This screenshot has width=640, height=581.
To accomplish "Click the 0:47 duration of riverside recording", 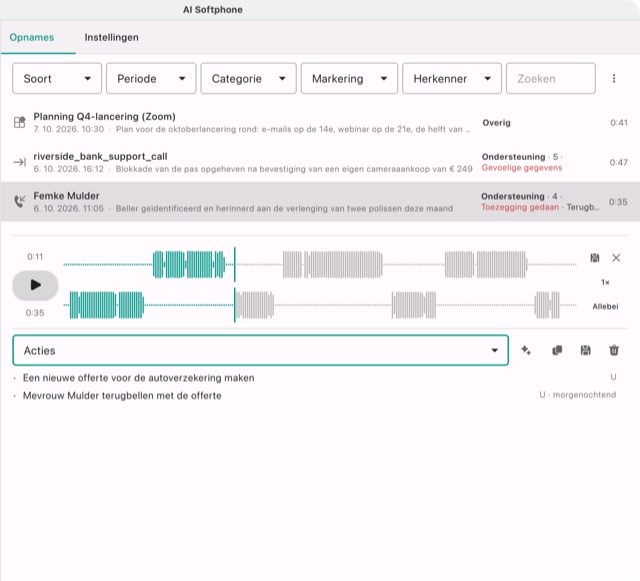I will coord(618,163).
